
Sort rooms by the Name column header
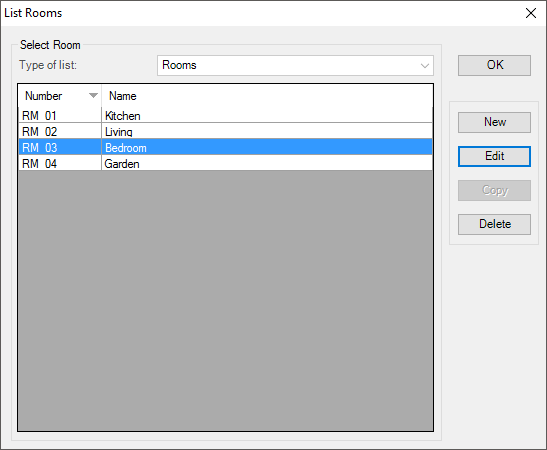(267, 96)
